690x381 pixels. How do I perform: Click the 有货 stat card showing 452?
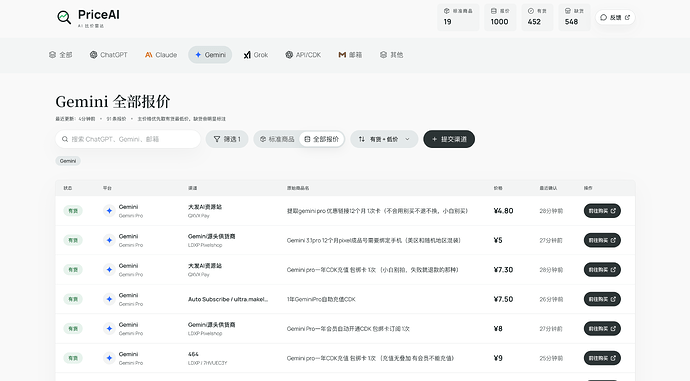(537, 17)
